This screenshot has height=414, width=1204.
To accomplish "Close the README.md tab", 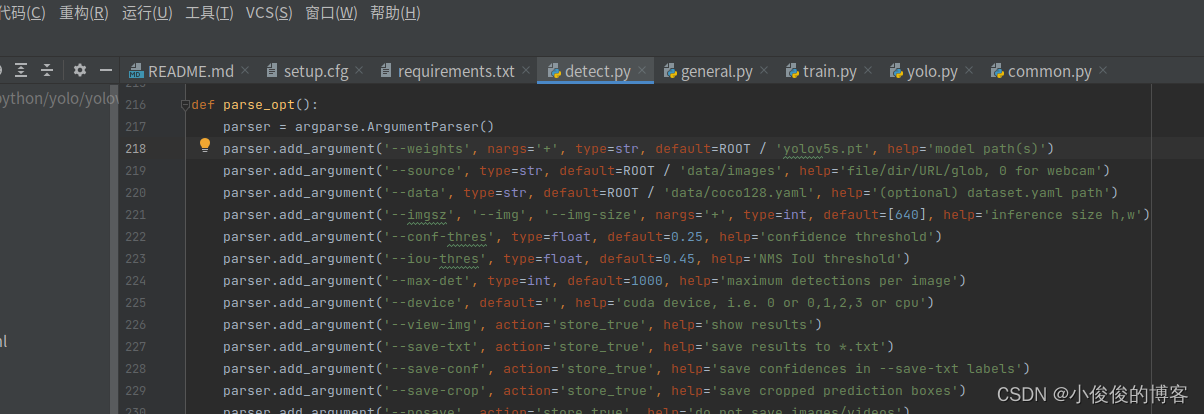I will point(247,71).
